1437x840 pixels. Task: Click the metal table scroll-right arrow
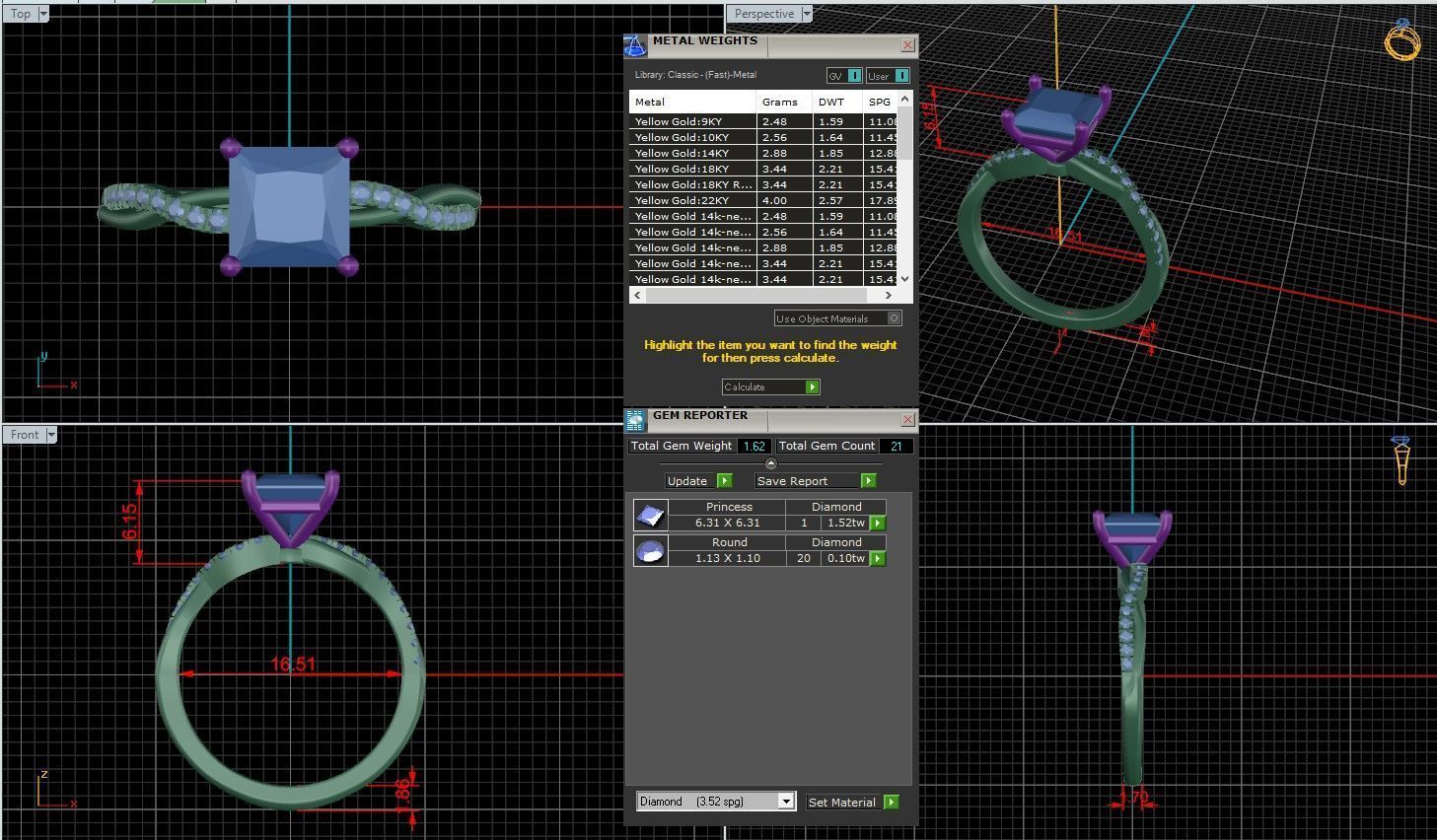point(890,295)
